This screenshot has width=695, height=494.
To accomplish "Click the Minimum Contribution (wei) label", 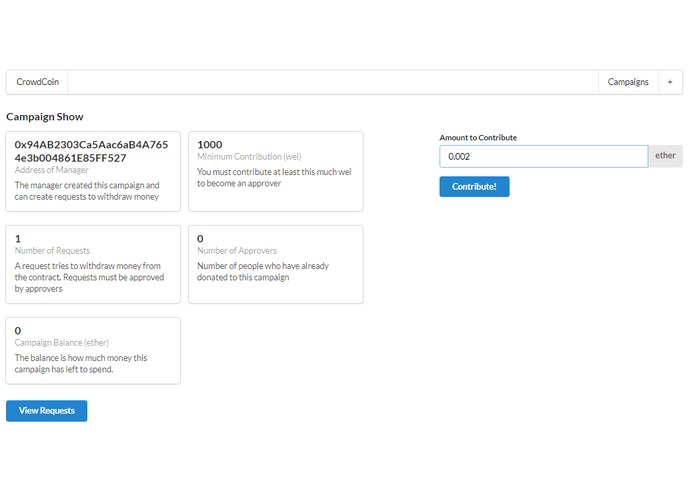I will (x=249, y=156).
